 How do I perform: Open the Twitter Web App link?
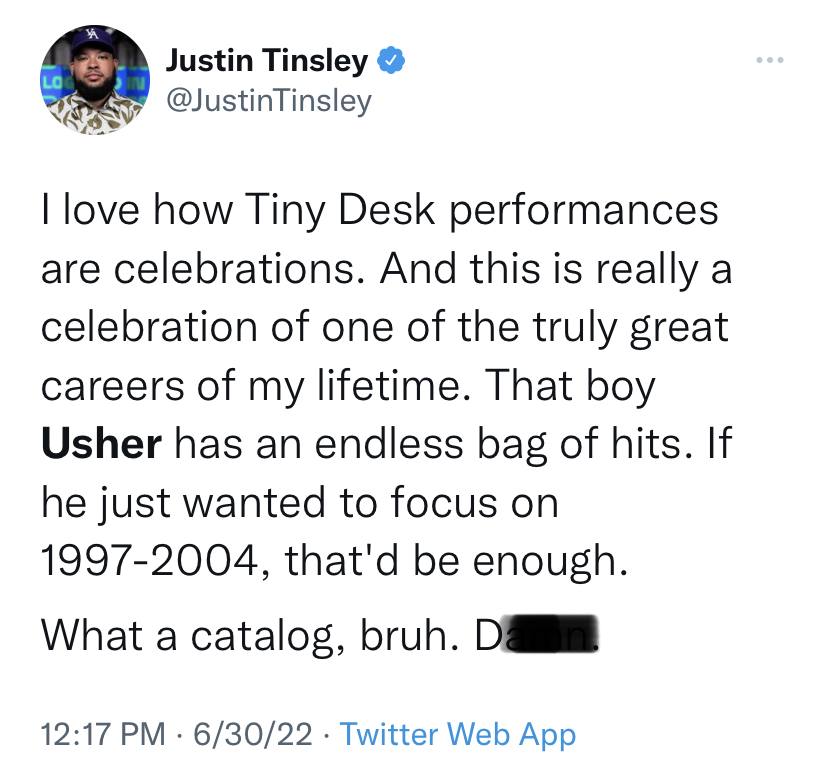click(460, 734)
